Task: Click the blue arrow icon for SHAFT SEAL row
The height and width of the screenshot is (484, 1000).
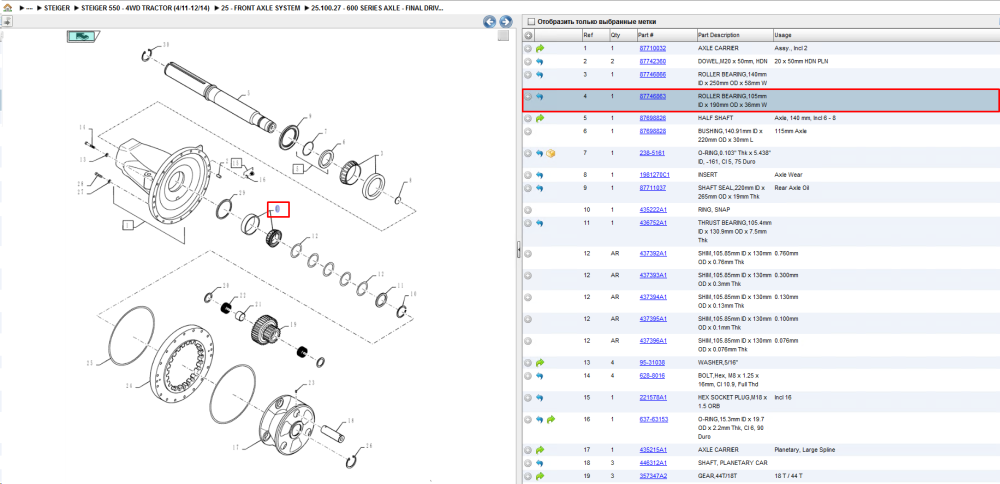Action: (x=540, y=188)
